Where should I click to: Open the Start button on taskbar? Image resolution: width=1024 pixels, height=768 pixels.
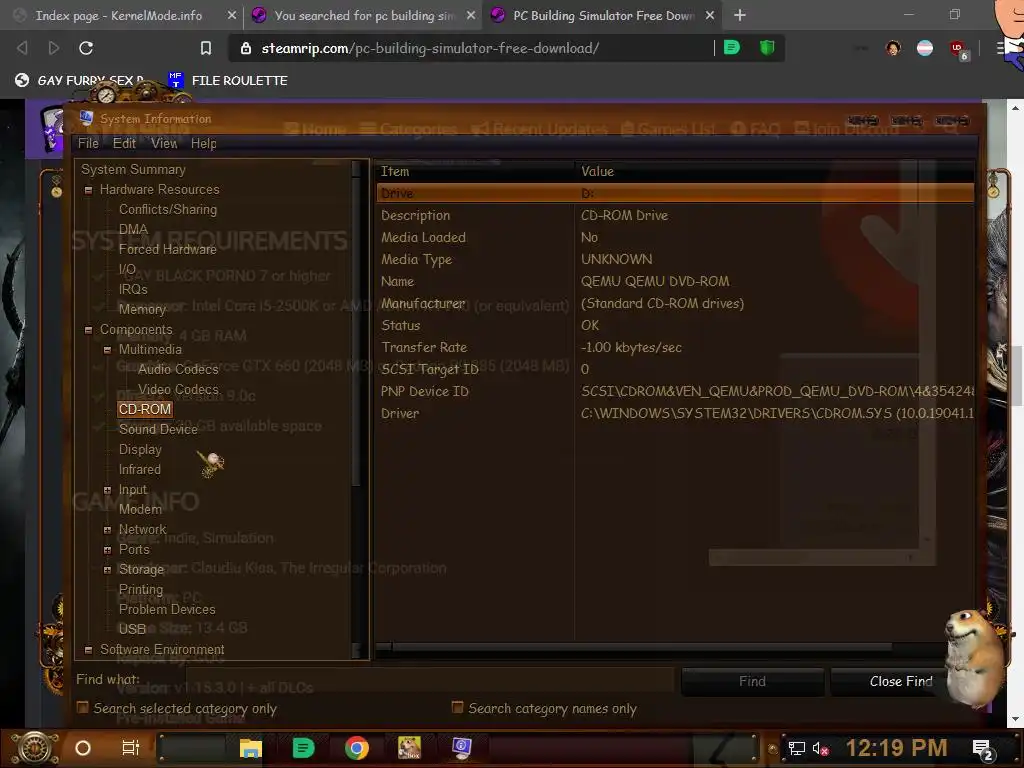(35, 748)
